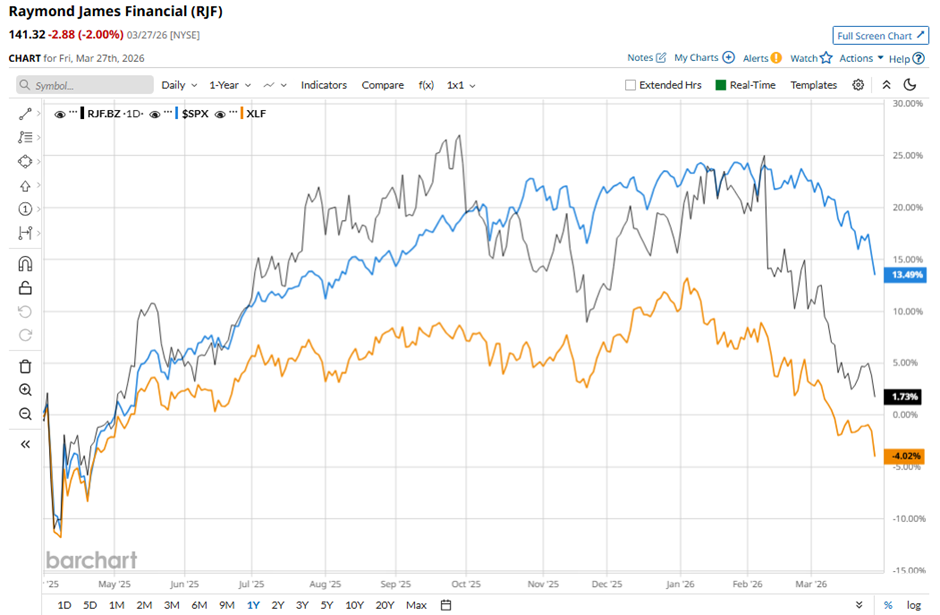The image size is (940, 615).
Task: Zoom out on the chart
Action: (x=25, y=414)
